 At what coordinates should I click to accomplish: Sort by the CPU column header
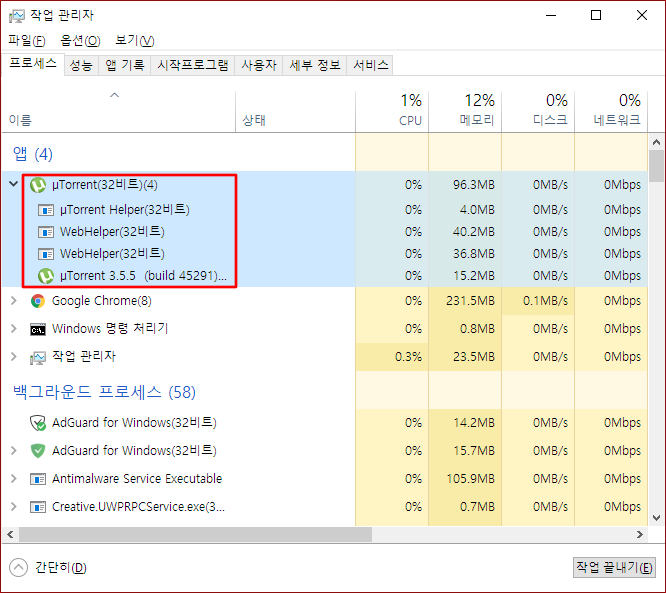[392, 111]
